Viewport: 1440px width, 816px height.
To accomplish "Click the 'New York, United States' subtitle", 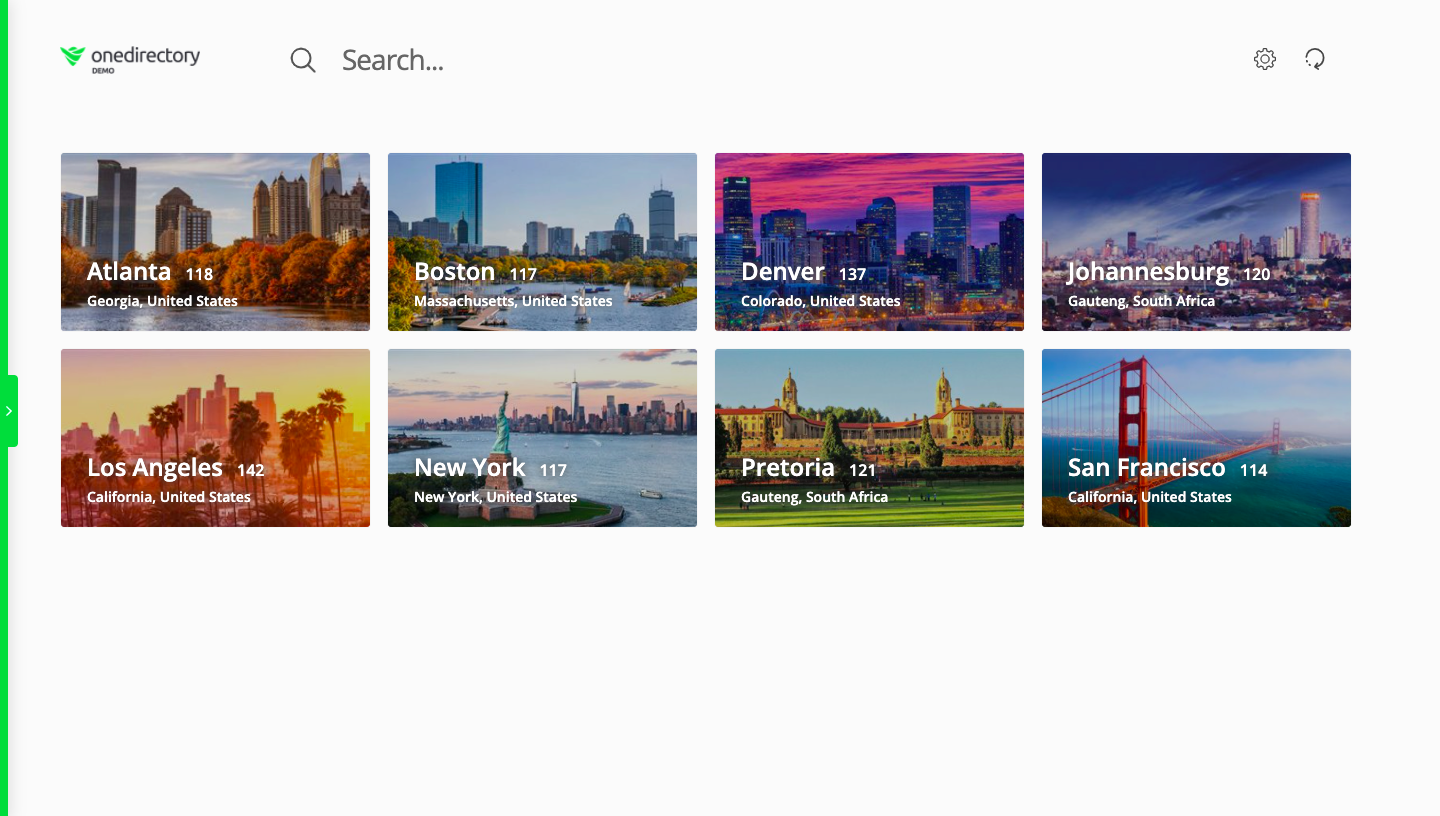I will pos(496,497).
